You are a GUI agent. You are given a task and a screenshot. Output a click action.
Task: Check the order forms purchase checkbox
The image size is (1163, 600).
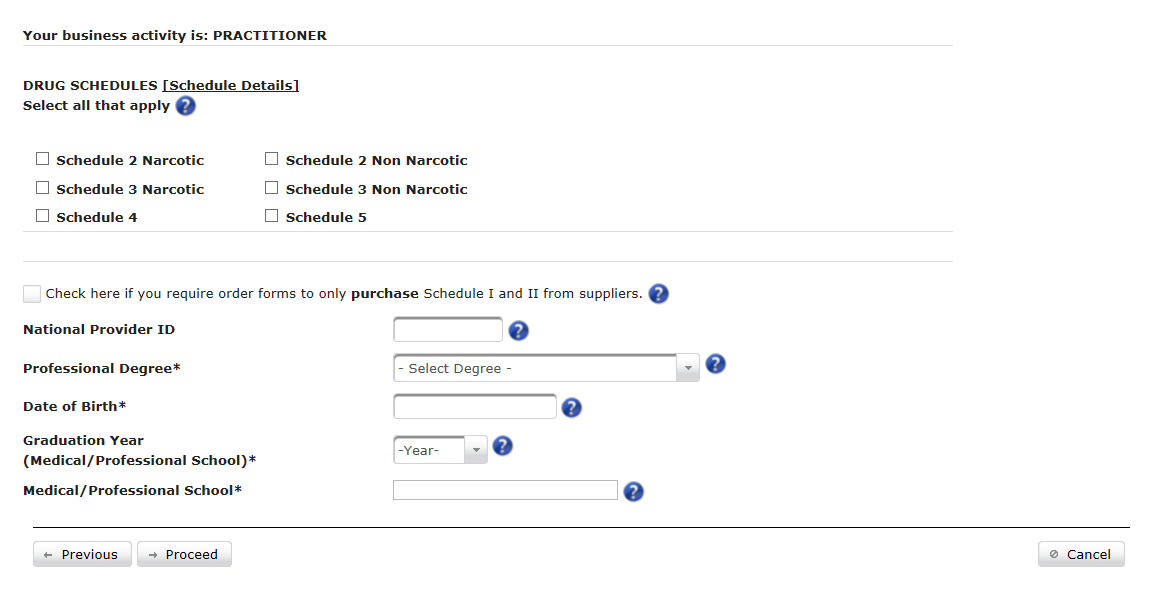[x=32, y=294]
